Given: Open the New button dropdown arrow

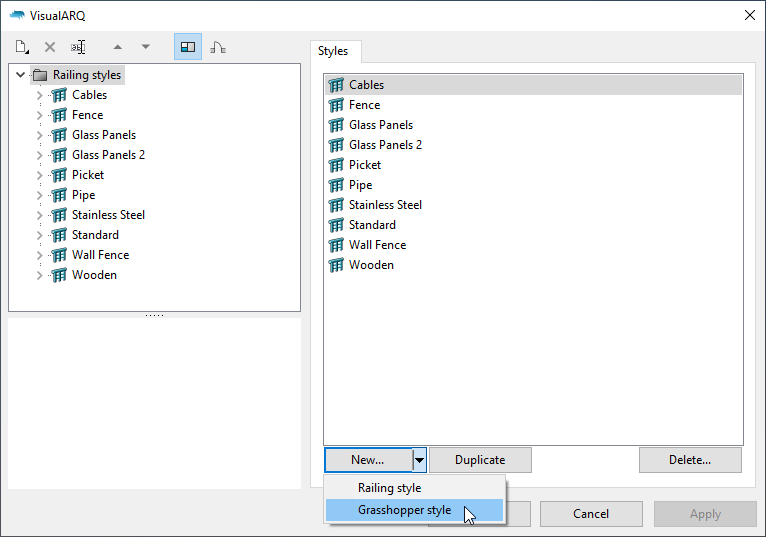Looking at the screenshot, I should (x=420, y=460).
